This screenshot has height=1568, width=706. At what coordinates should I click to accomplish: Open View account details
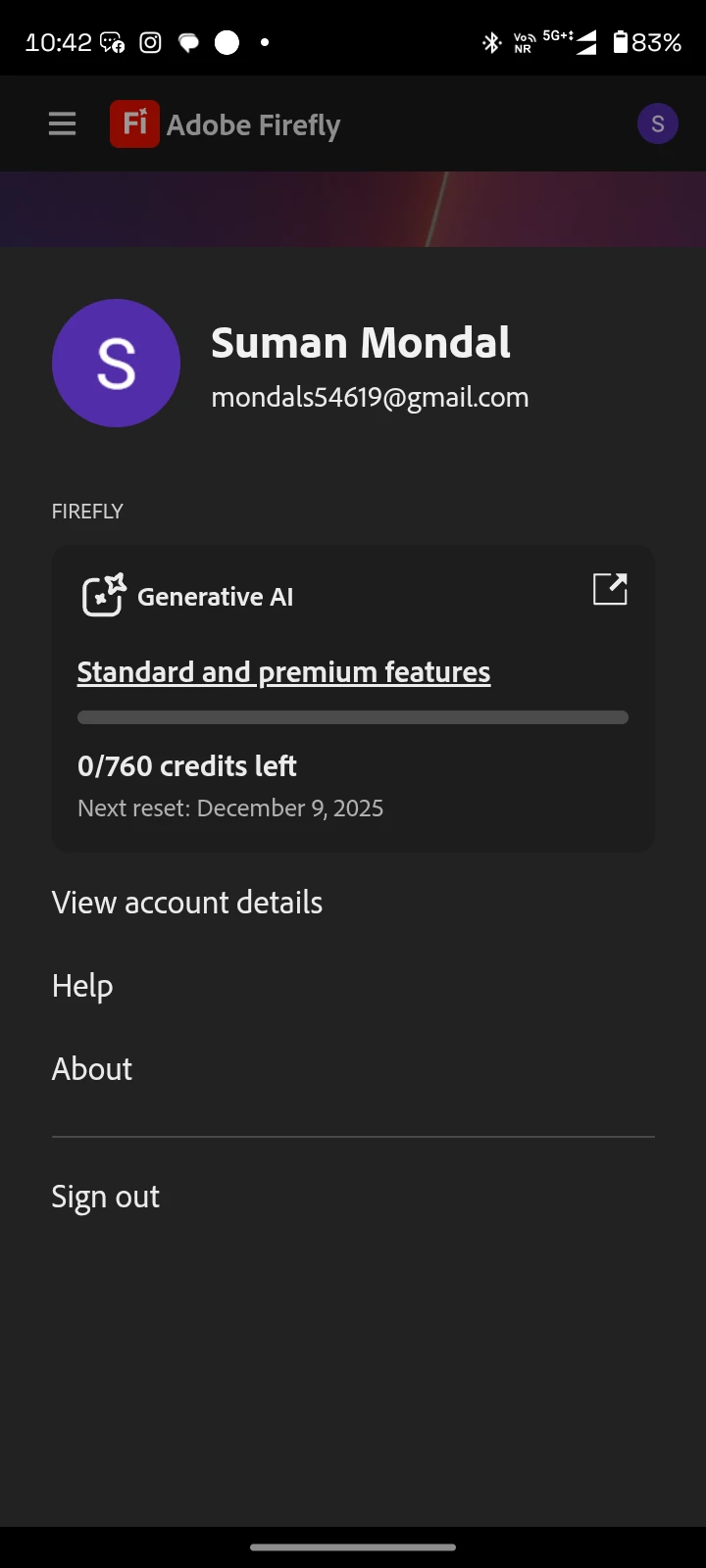pyautogui.click(x=187, y=903)
